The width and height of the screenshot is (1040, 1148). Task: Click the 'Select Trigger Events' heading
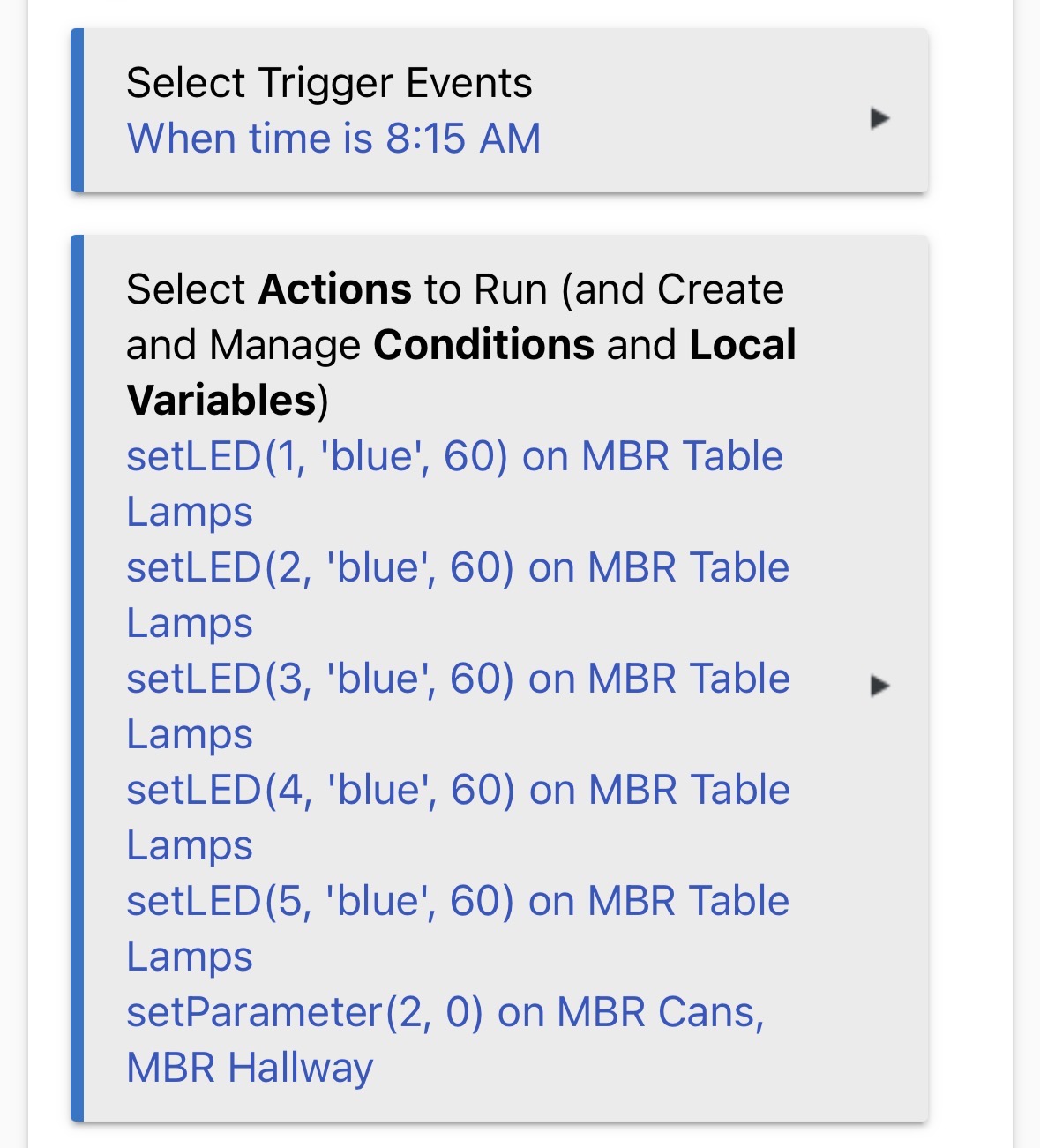[329, 83]
